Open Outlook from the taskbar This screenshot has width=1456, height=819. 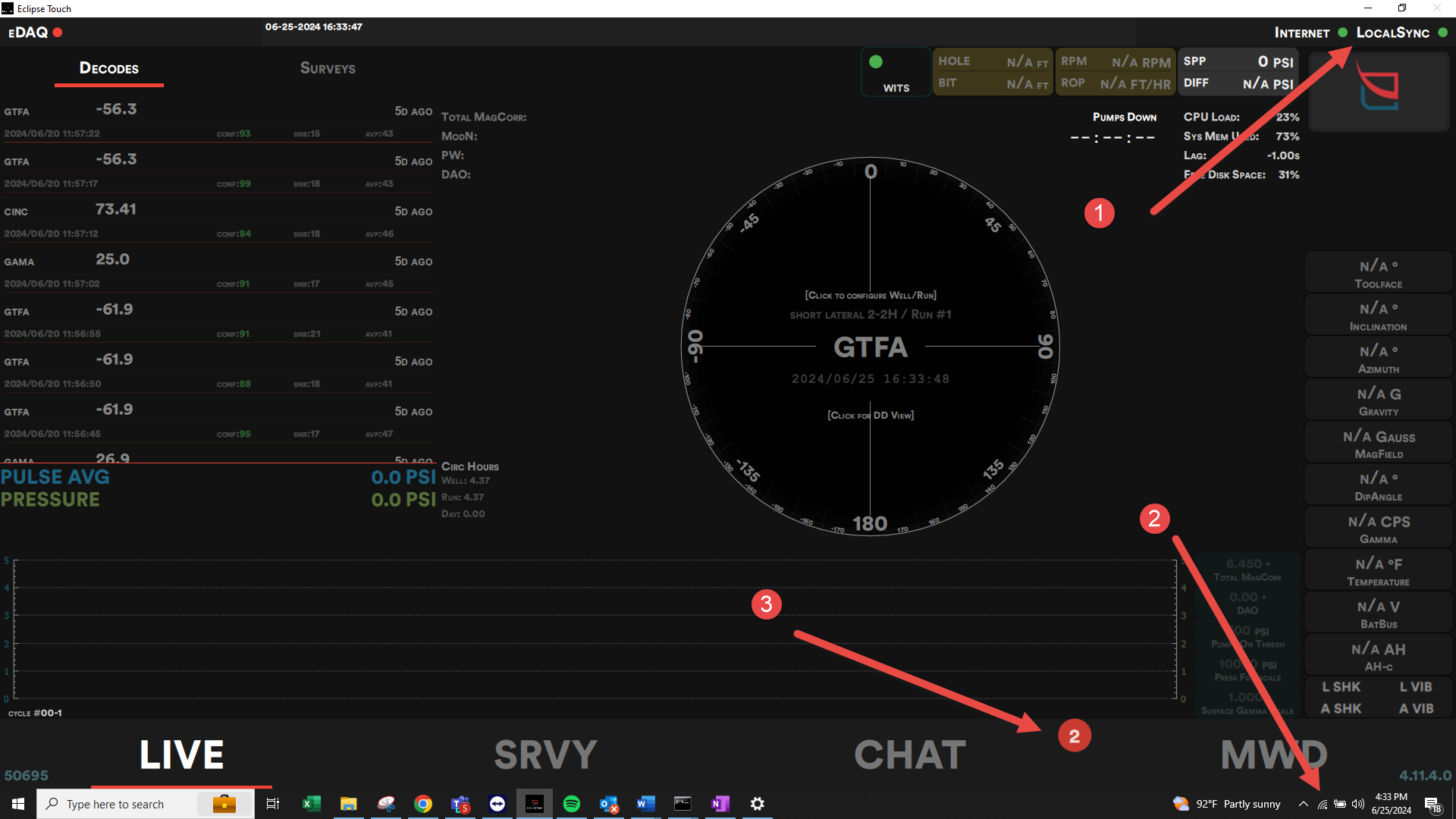pos(609,804)
